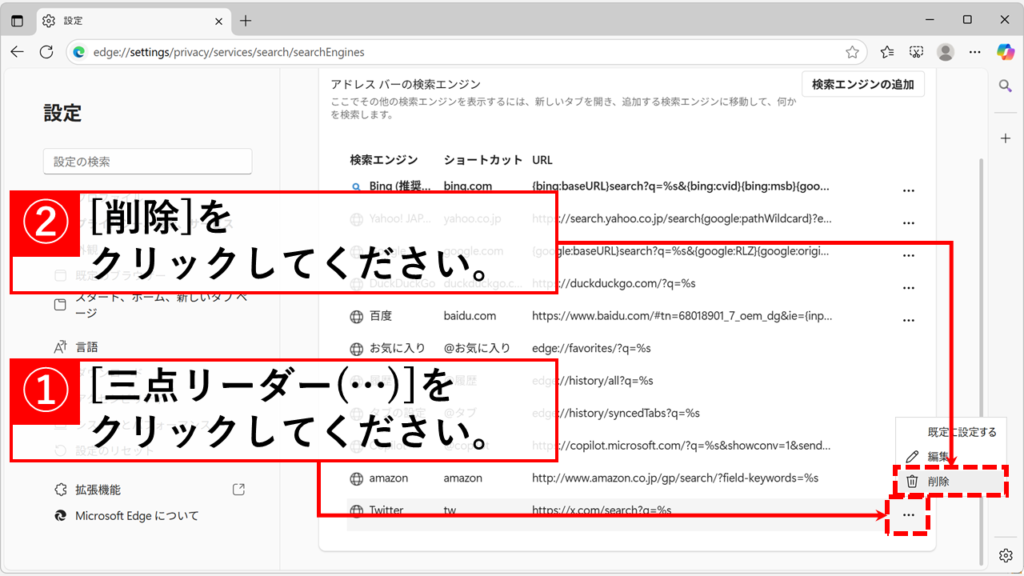Viewport: 1024px width, 576px height.
Task: Add a sidebar app with plus
Action: [x=1006, y=138]
